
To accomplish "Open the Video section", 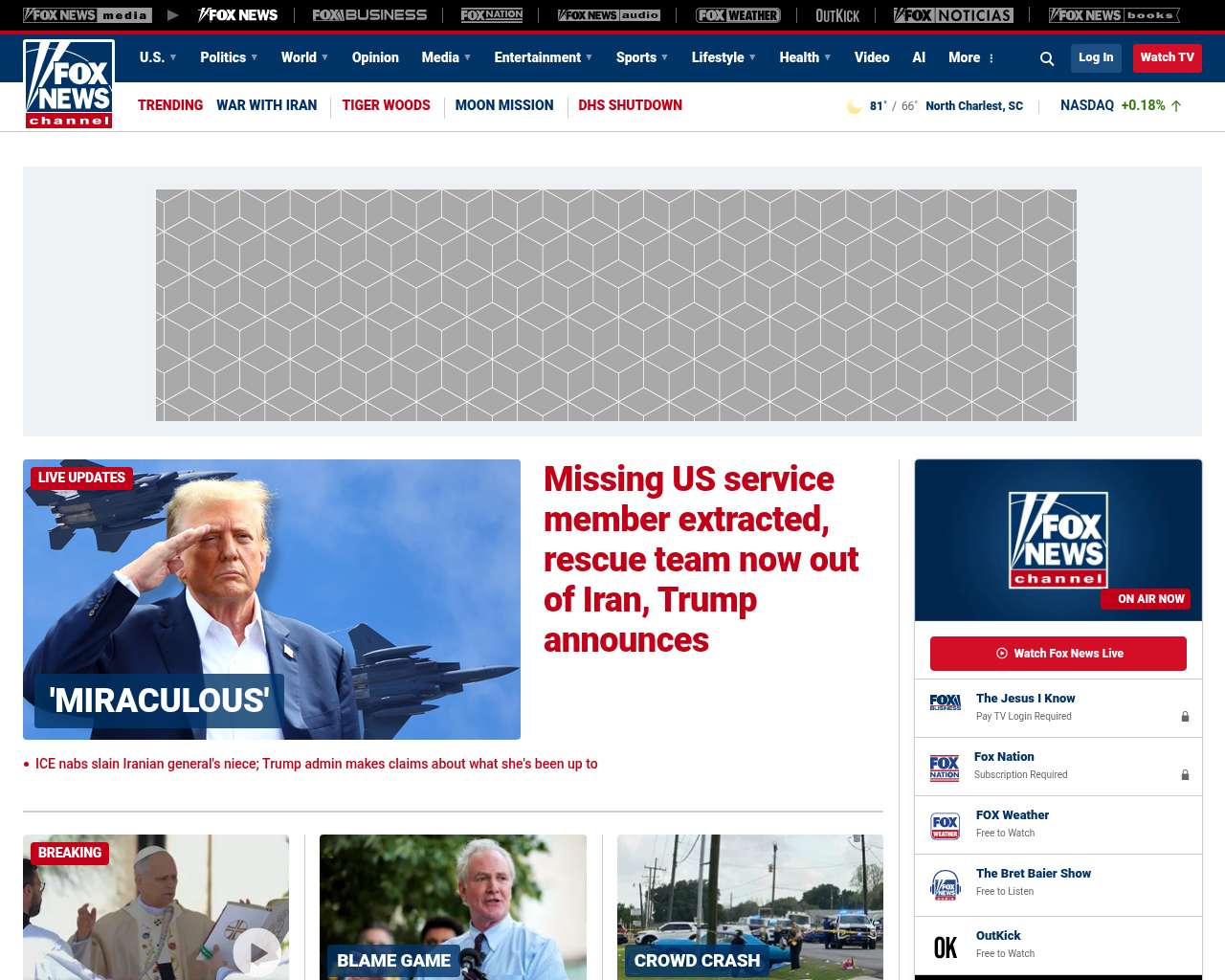I will click(x=872, y=57).
